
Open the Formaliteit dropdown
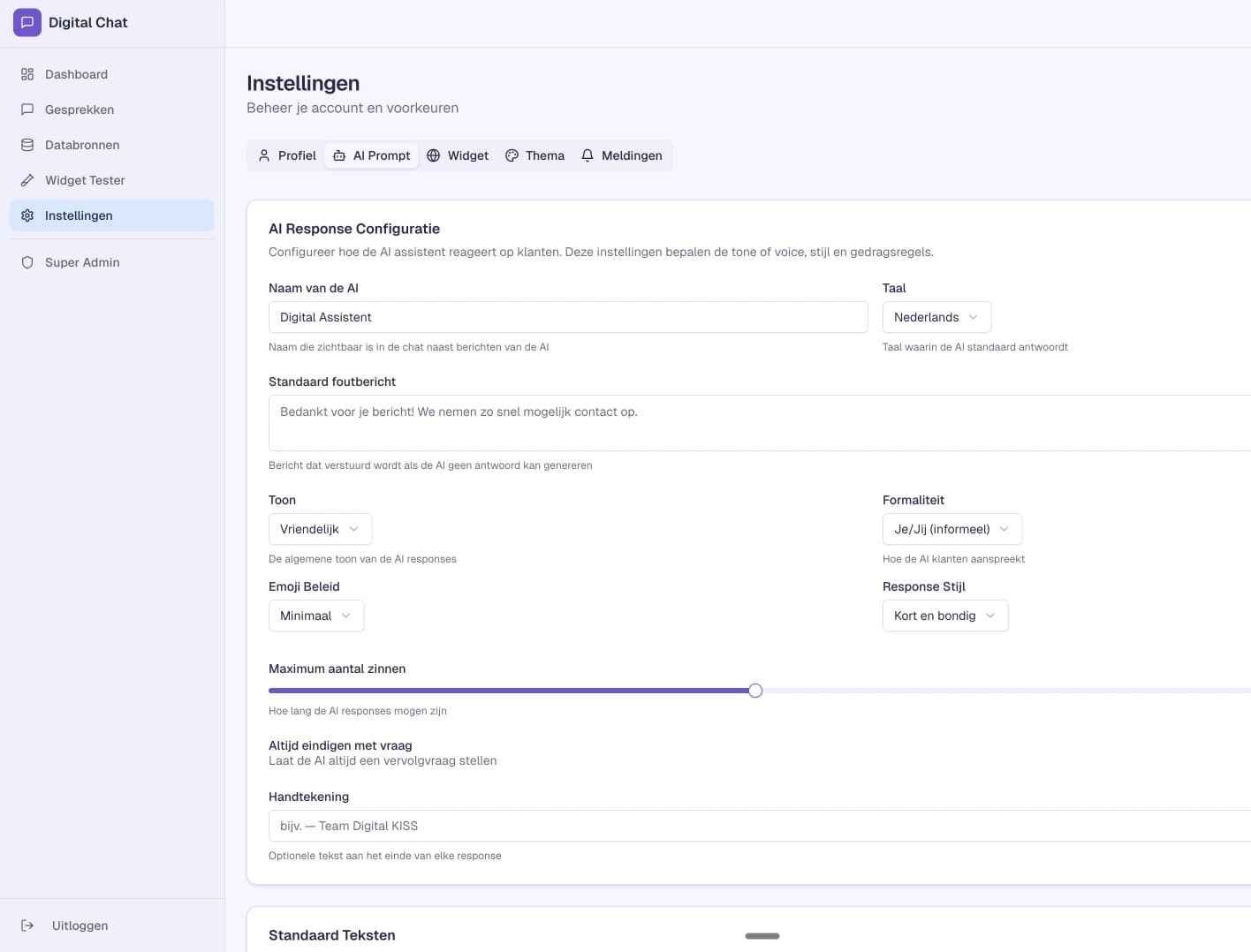[x=952, y=529]
